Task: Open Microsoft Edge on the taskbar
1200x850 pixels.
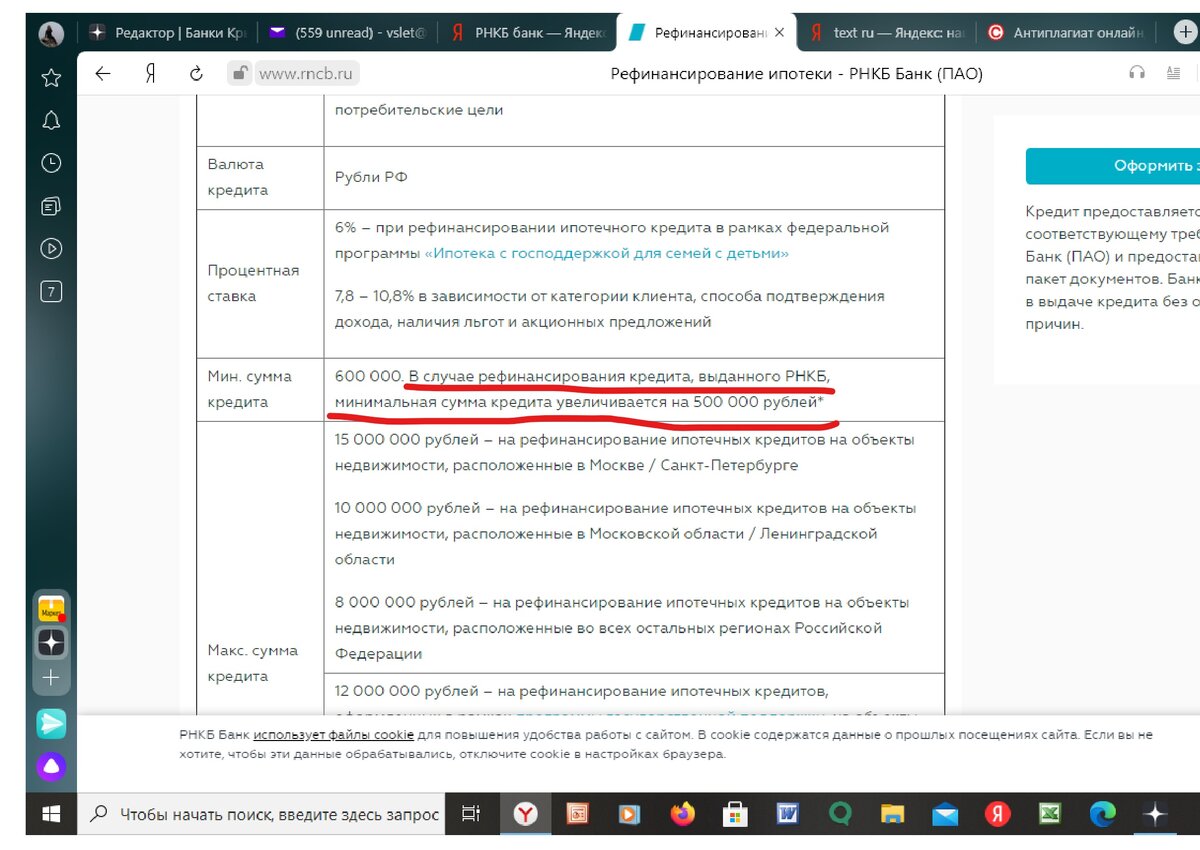Action: click(x=1102, y=814)
